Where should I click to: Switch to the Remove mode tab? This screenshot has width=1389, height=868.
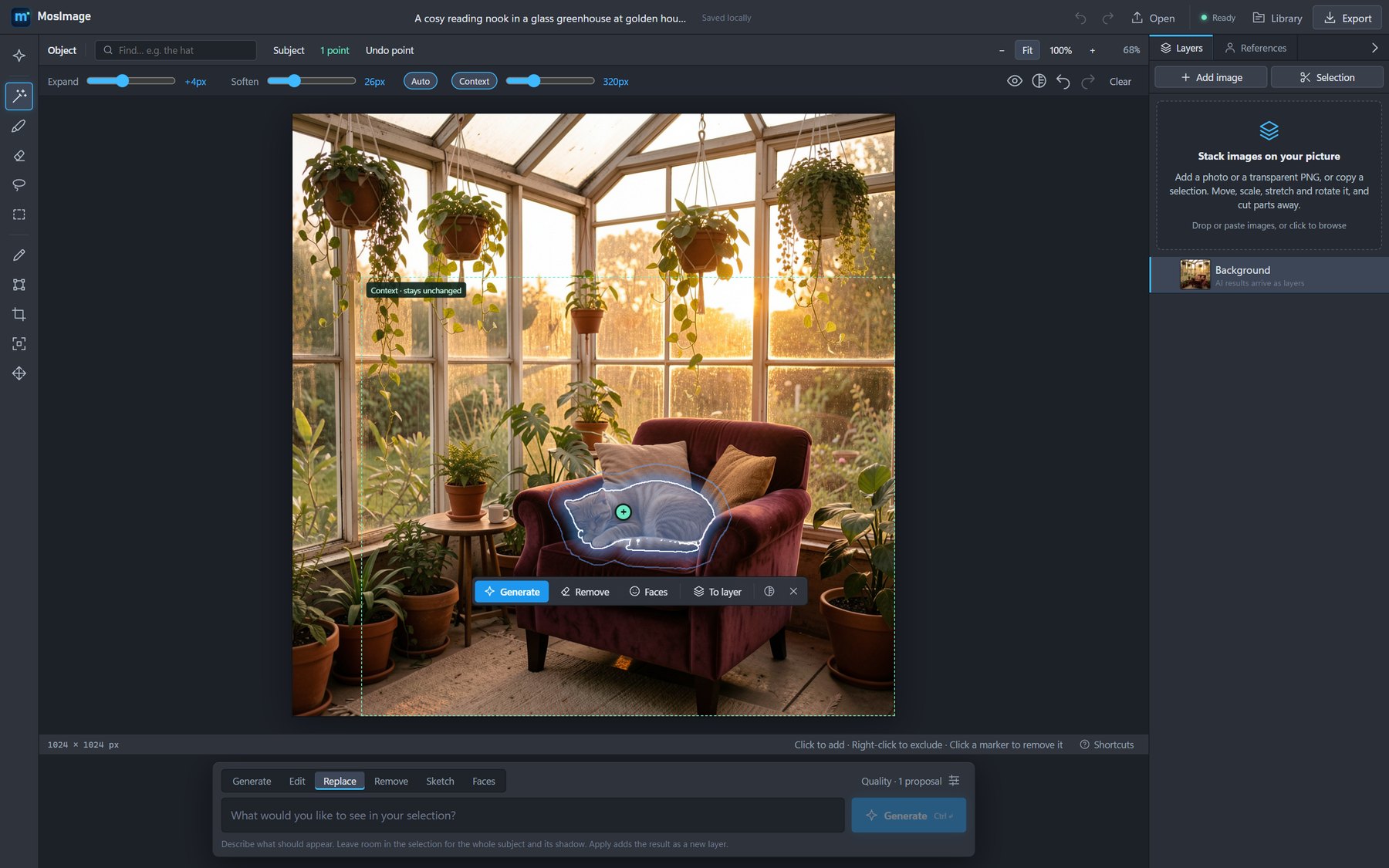391,781
